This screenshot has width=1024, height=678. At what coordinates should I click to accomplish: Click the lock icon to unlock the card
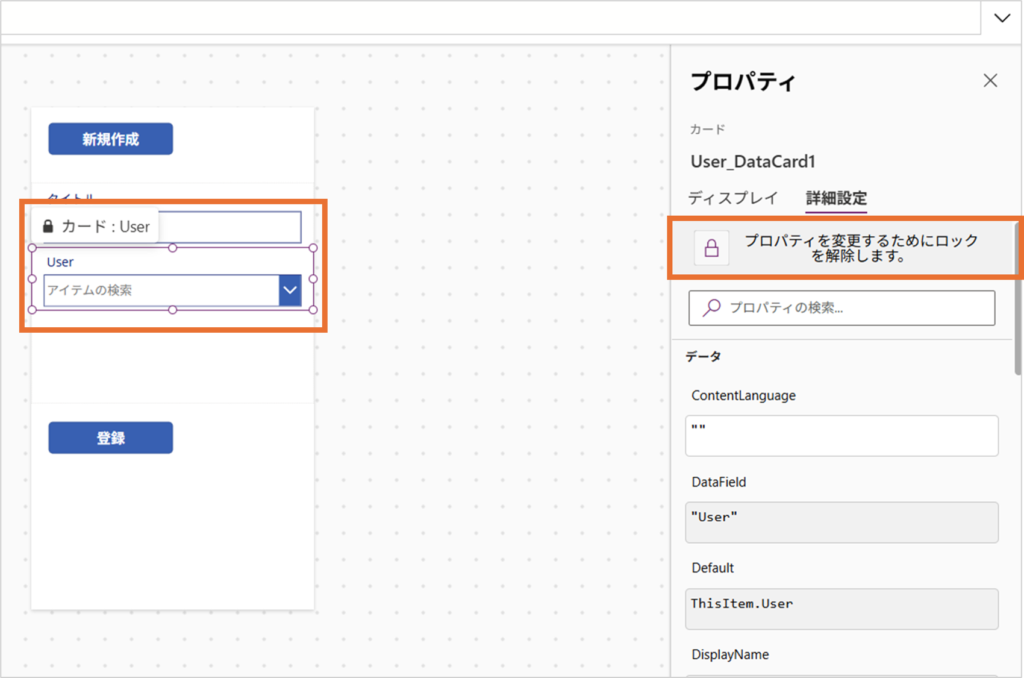coord(712,249)
